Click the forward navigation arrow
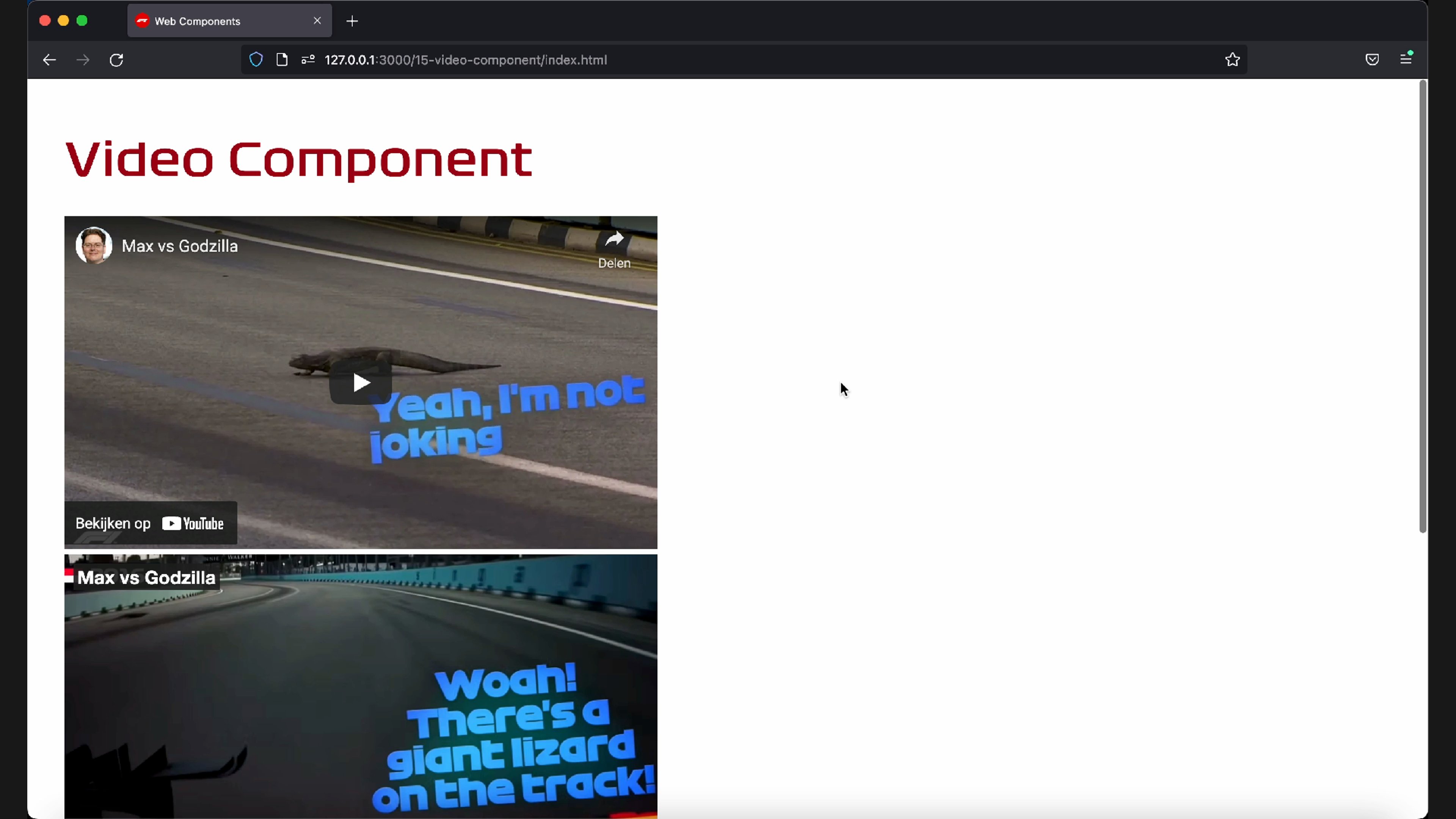The height and width of the screenshot is (819, 1456). (x=83, y=60)
